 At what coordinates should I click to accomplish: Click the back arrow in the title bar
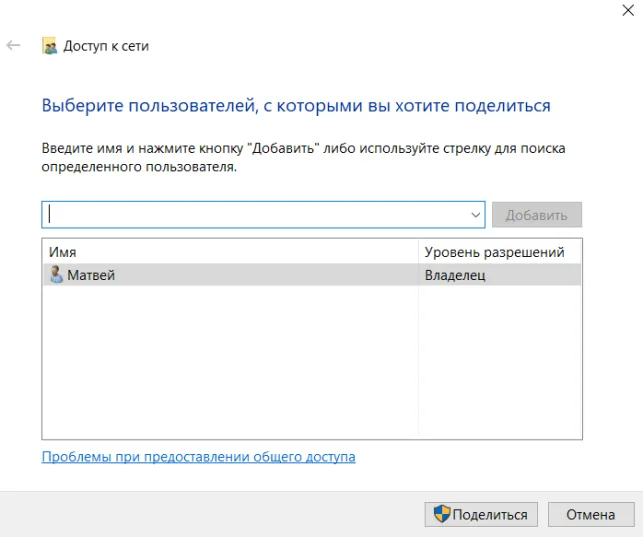(14, 46)
